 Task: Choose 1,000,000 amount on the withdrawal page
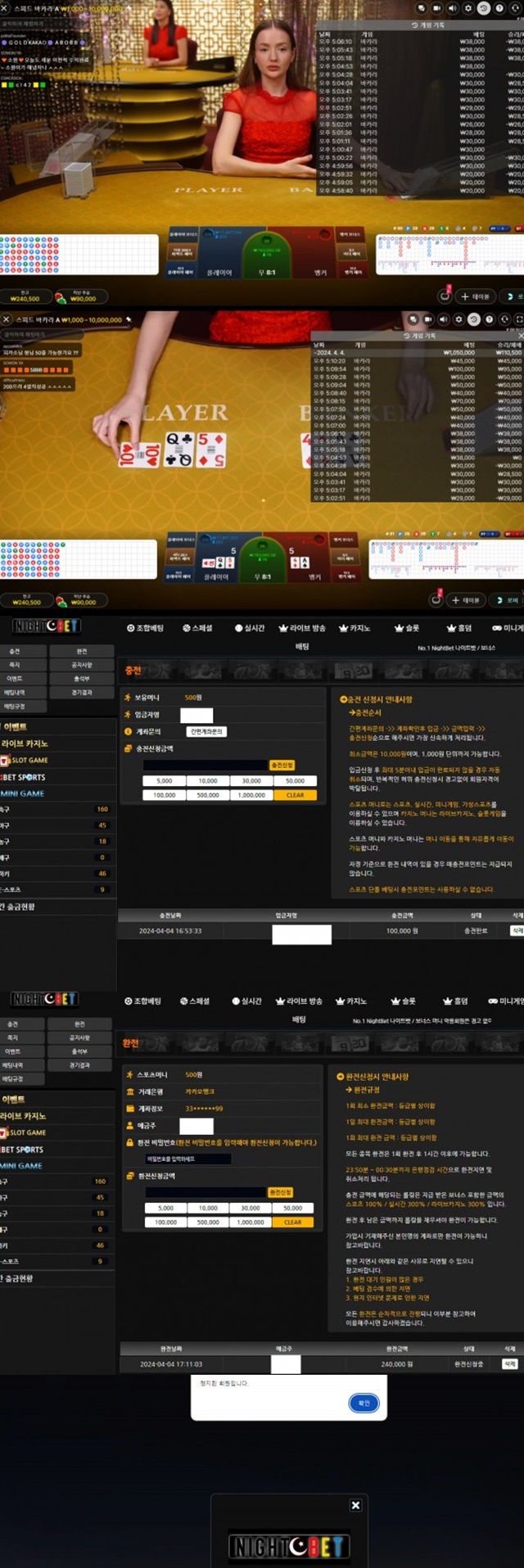251,1222
